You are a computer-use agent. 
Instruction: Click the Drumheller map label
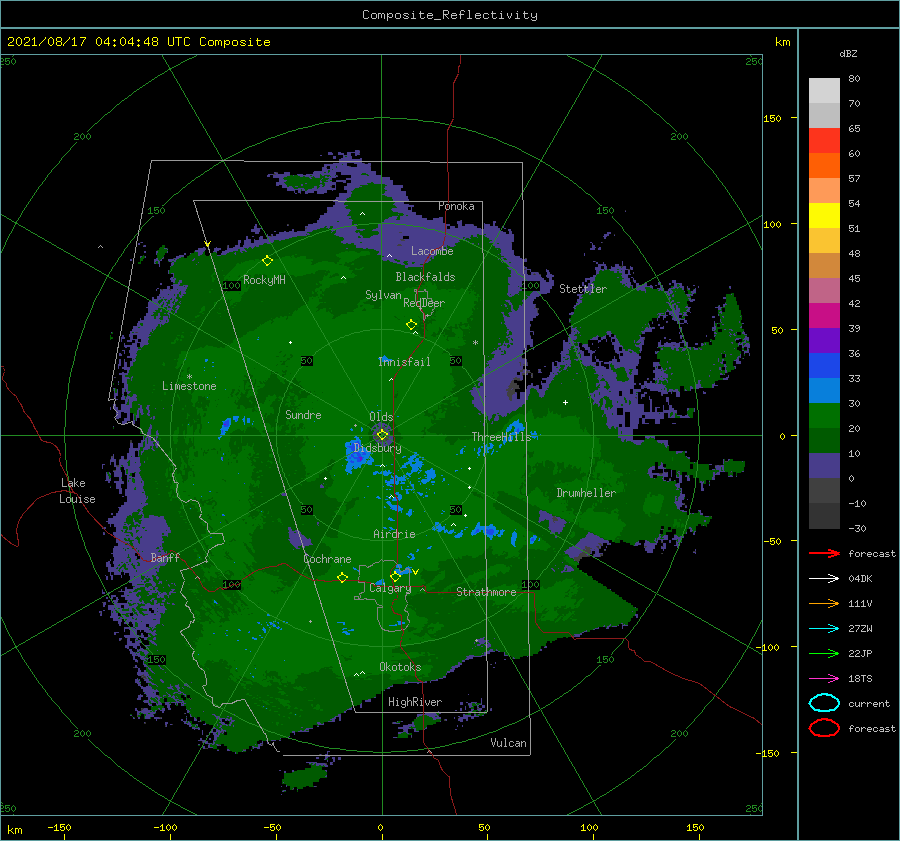point(586,493)
